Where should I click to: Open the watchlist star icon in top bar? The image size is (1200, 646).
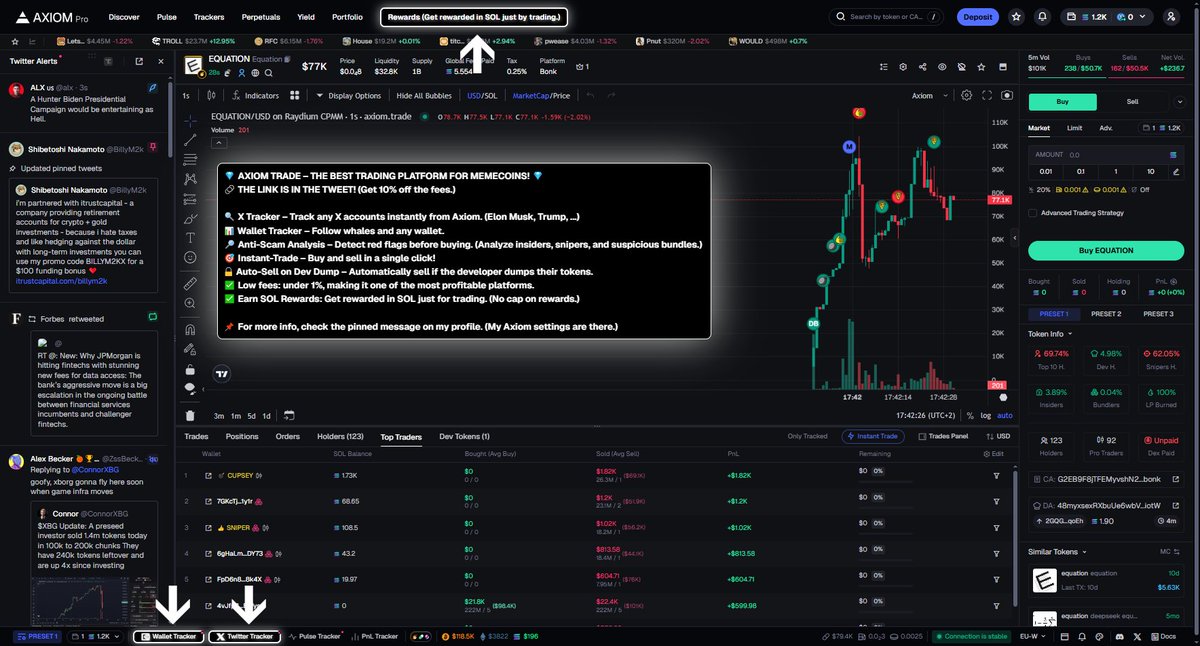click(x=1017, y=17)
